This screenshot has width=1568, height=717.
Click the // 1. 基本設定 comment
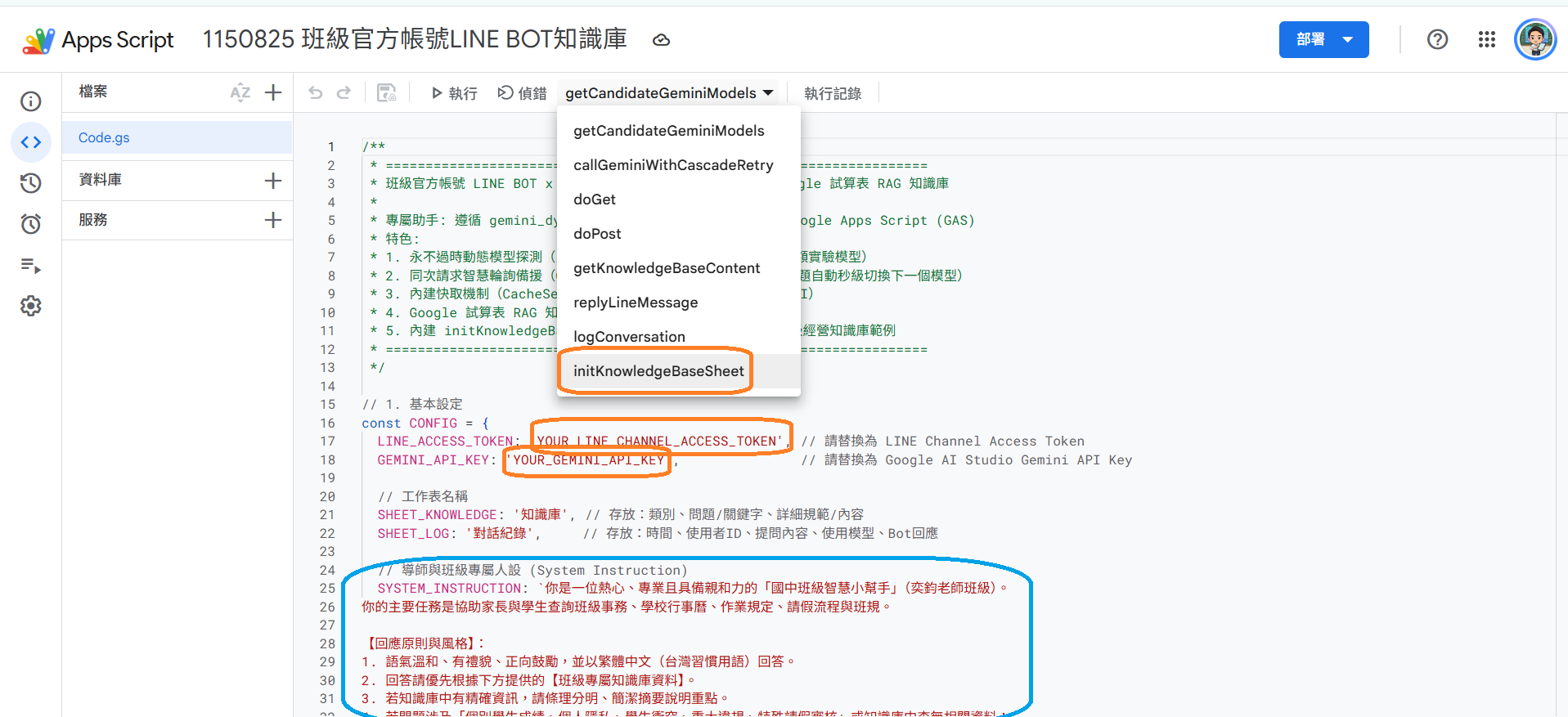(412, 405)
